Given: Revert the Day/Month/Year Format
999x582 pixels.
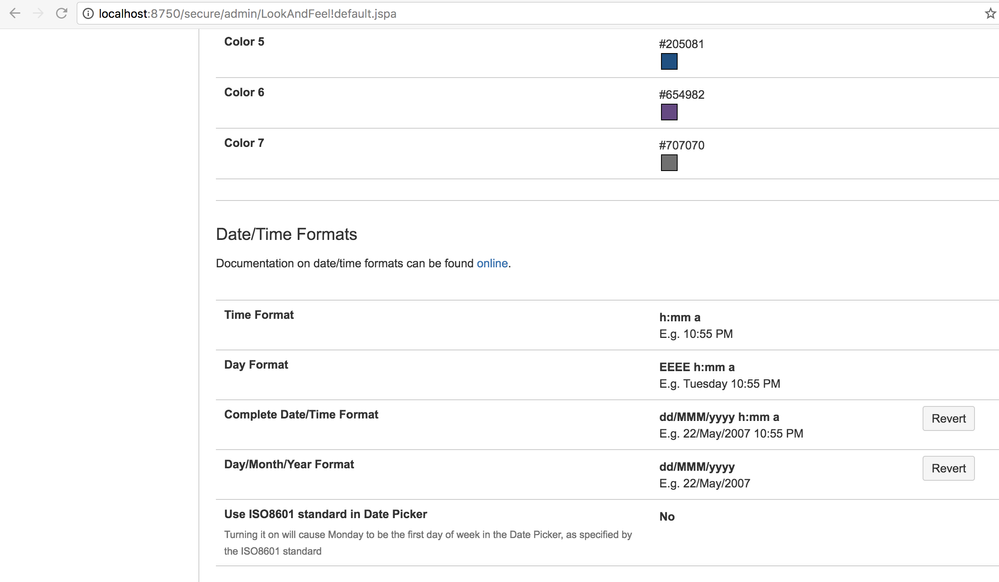Looking at the screenshot, I should click(x=948, y=468).
